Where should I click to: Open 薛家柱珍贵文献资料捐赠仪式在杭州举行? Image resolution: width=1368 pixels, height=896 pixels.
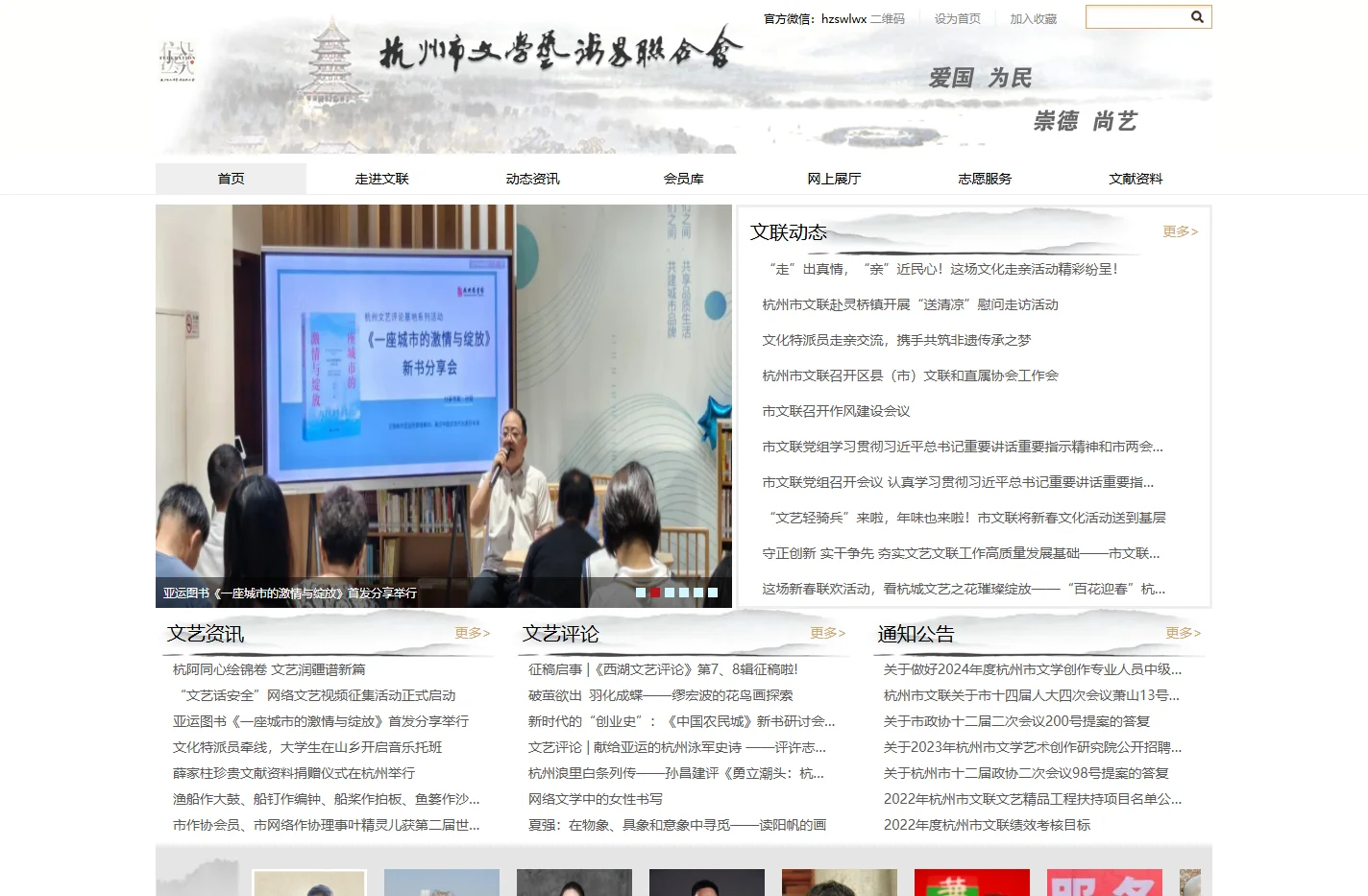294,773
